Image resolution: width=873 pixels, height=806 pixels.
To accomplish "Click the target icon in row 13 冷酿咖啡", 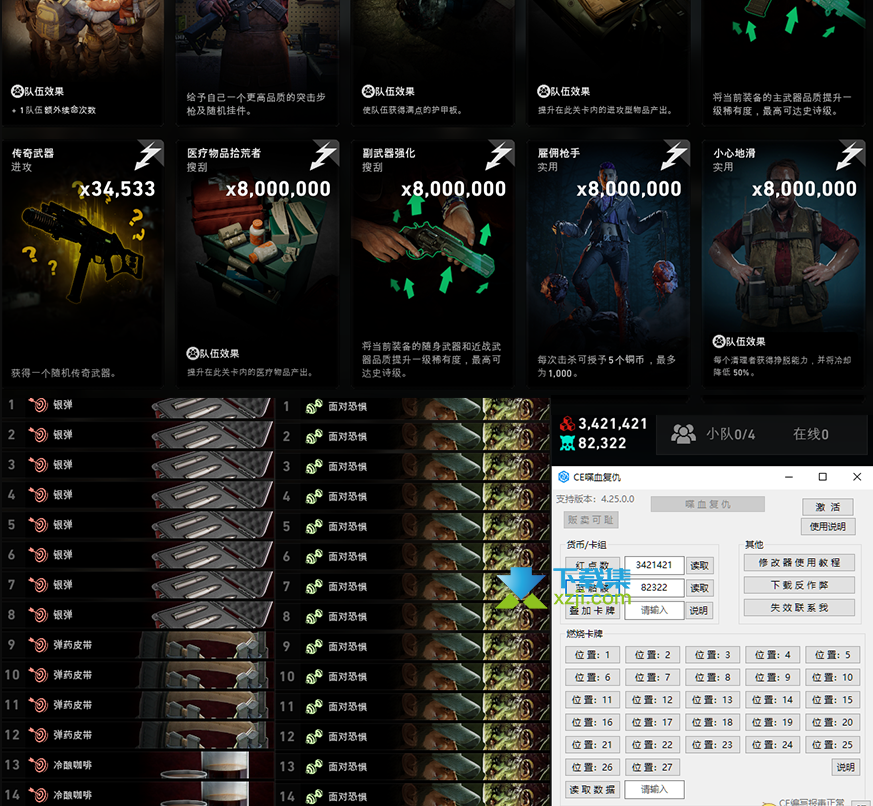I will [38, 765].
